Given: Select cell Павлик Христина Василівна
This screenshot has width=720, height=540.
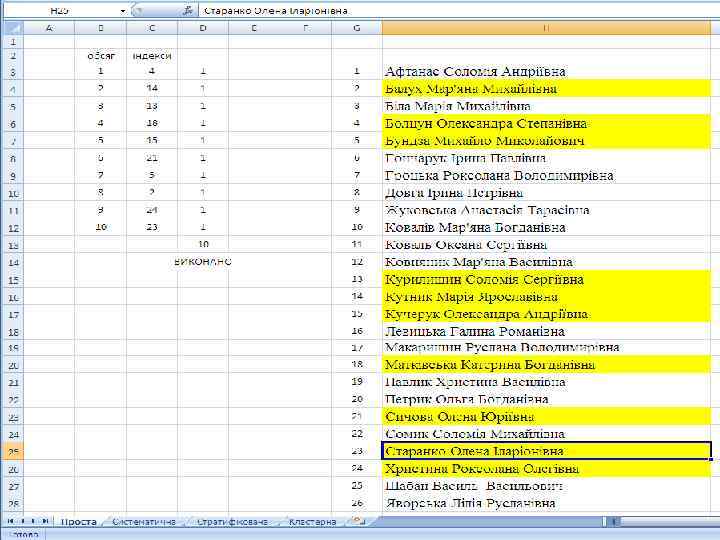Looking at the screenshot, I should (x=546, y=382).
